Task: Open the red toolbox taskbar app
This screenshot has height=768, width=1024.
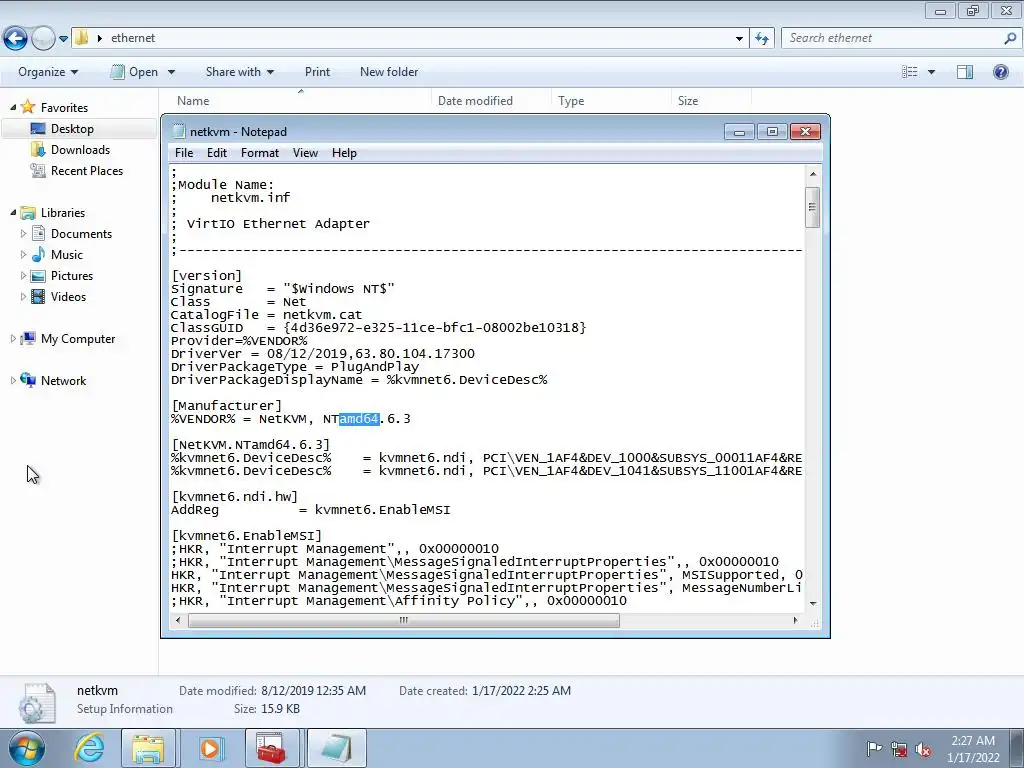Action: (272, 748)
